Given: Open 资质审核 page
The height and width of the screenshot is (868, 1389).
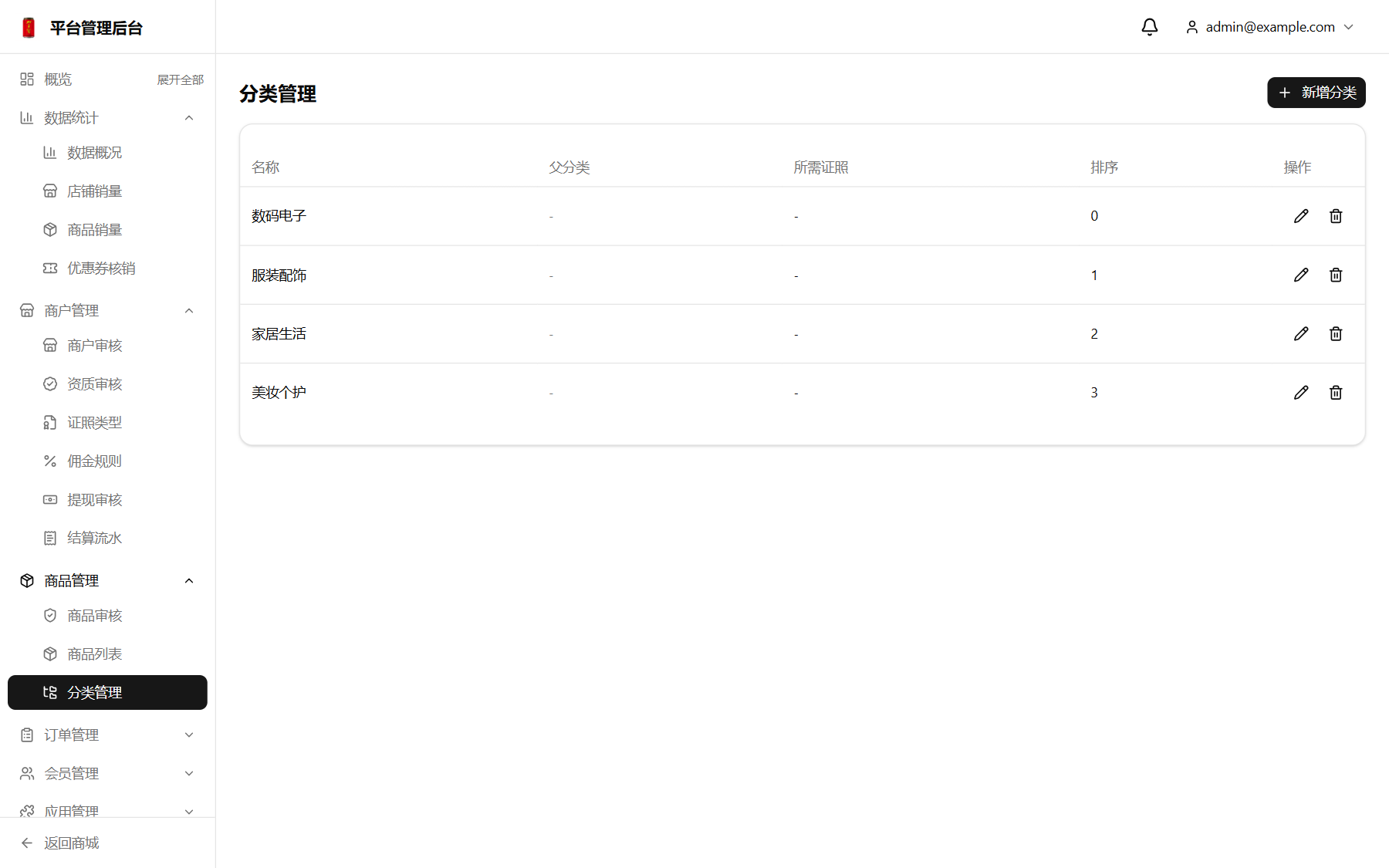Looking at the screenshot, I should pyautogui.click(x=107, y=384).
